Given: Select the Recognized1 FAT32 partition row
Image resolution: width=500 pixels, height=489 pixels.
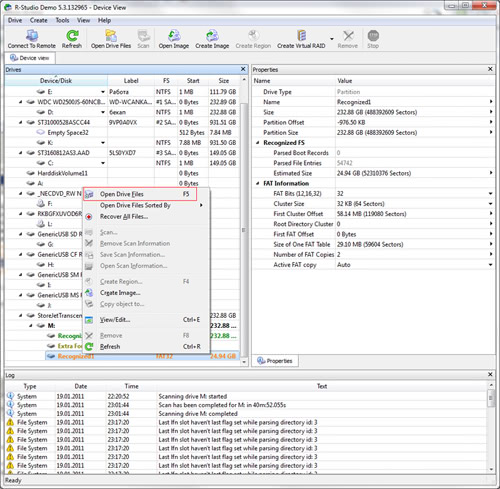Looking at the screenshot, I should click(x=142, y=356).
